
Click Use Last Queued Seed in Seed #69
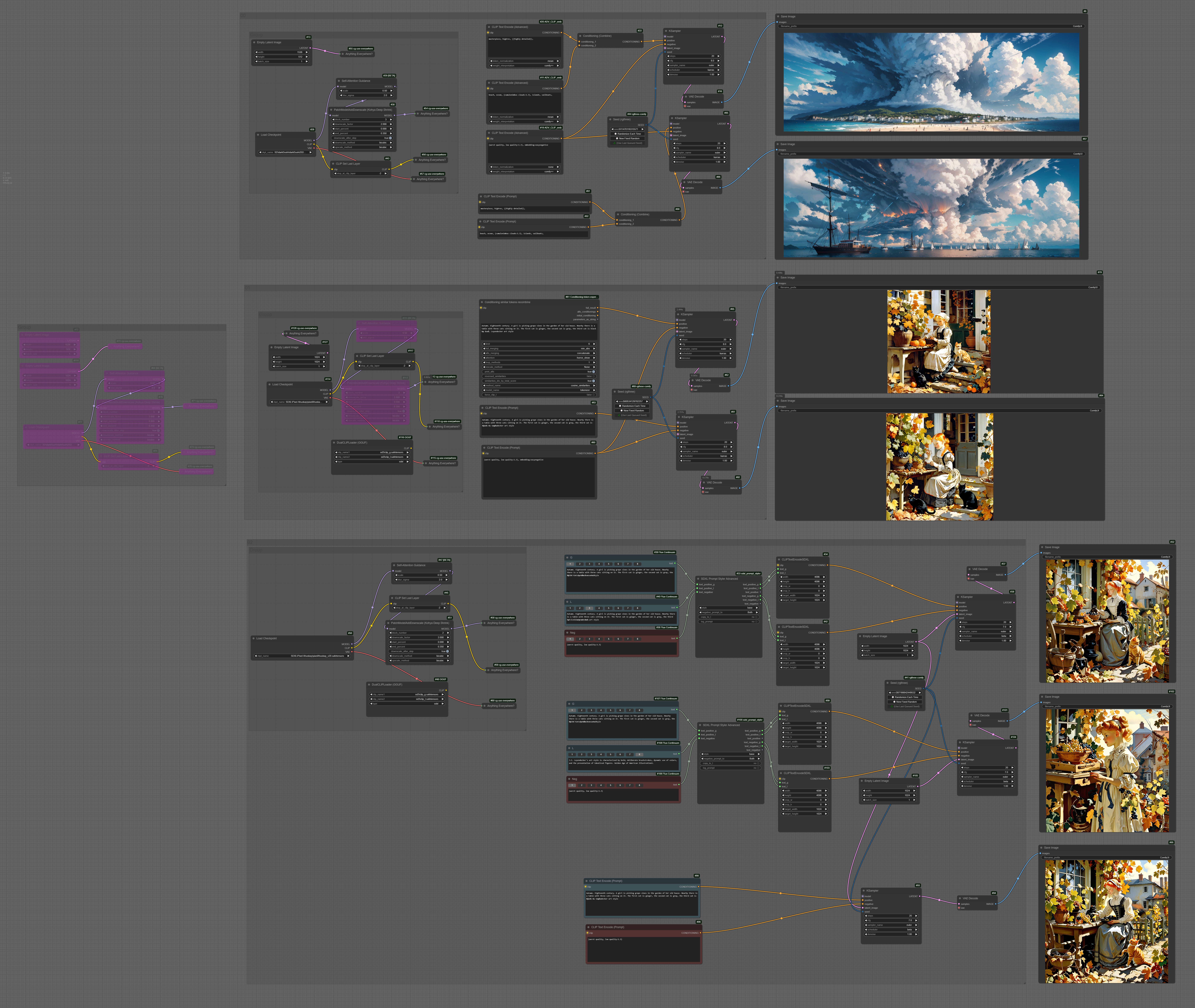[x=632, y=415]
